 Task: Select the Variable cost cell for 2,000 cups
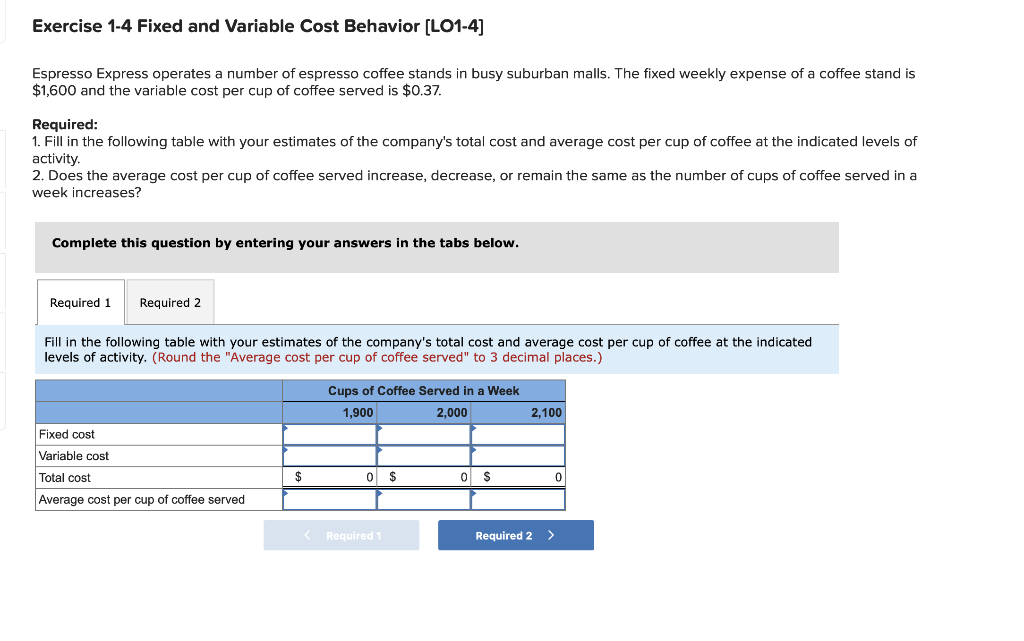[423, 455]
